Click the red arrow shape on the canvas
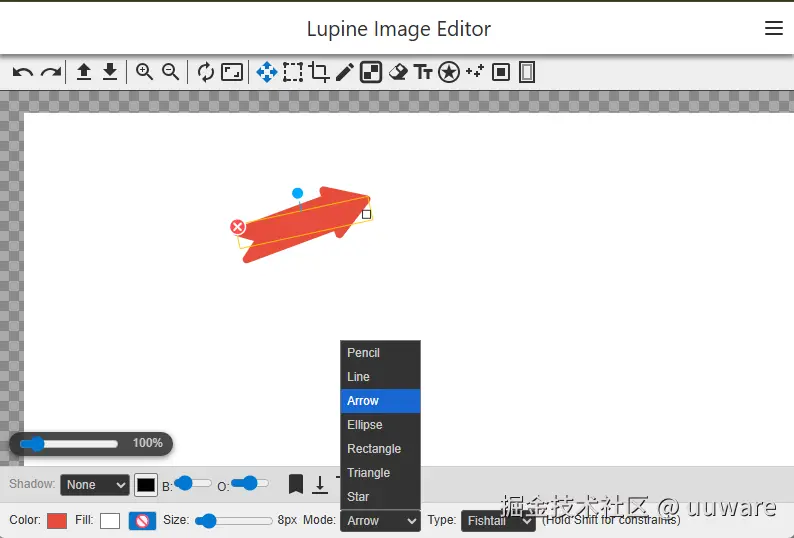794x538 pixels. (x=304, y=225)
